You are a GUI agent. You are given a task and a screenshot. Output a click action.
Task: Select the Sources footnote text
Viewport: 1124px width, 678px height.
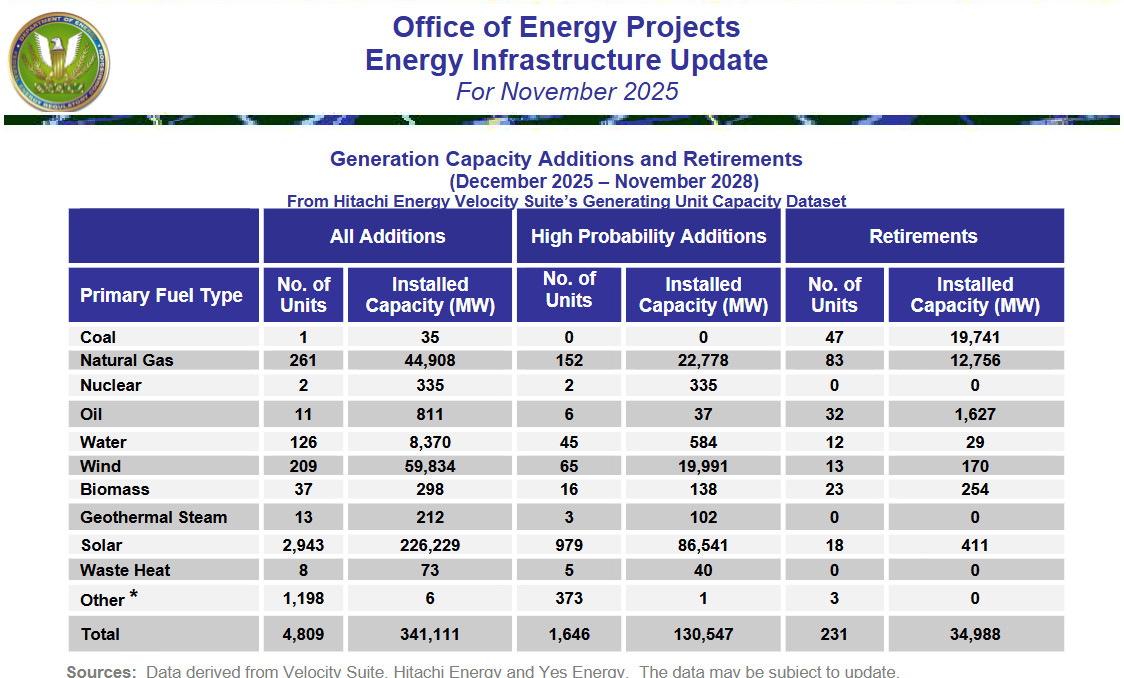click(483, 671)
